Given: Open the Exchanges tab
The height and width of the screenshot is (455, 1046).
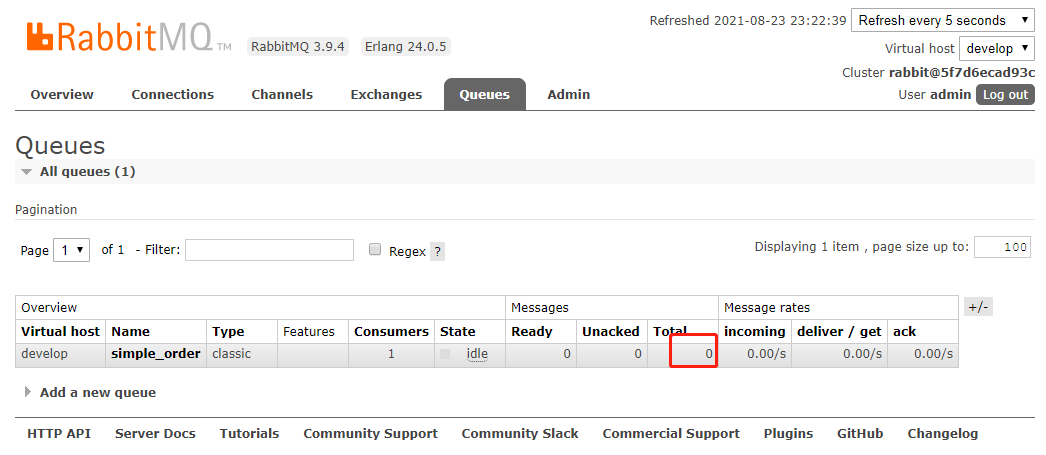Looking at the screenshot, I should (x=386, y=95).
